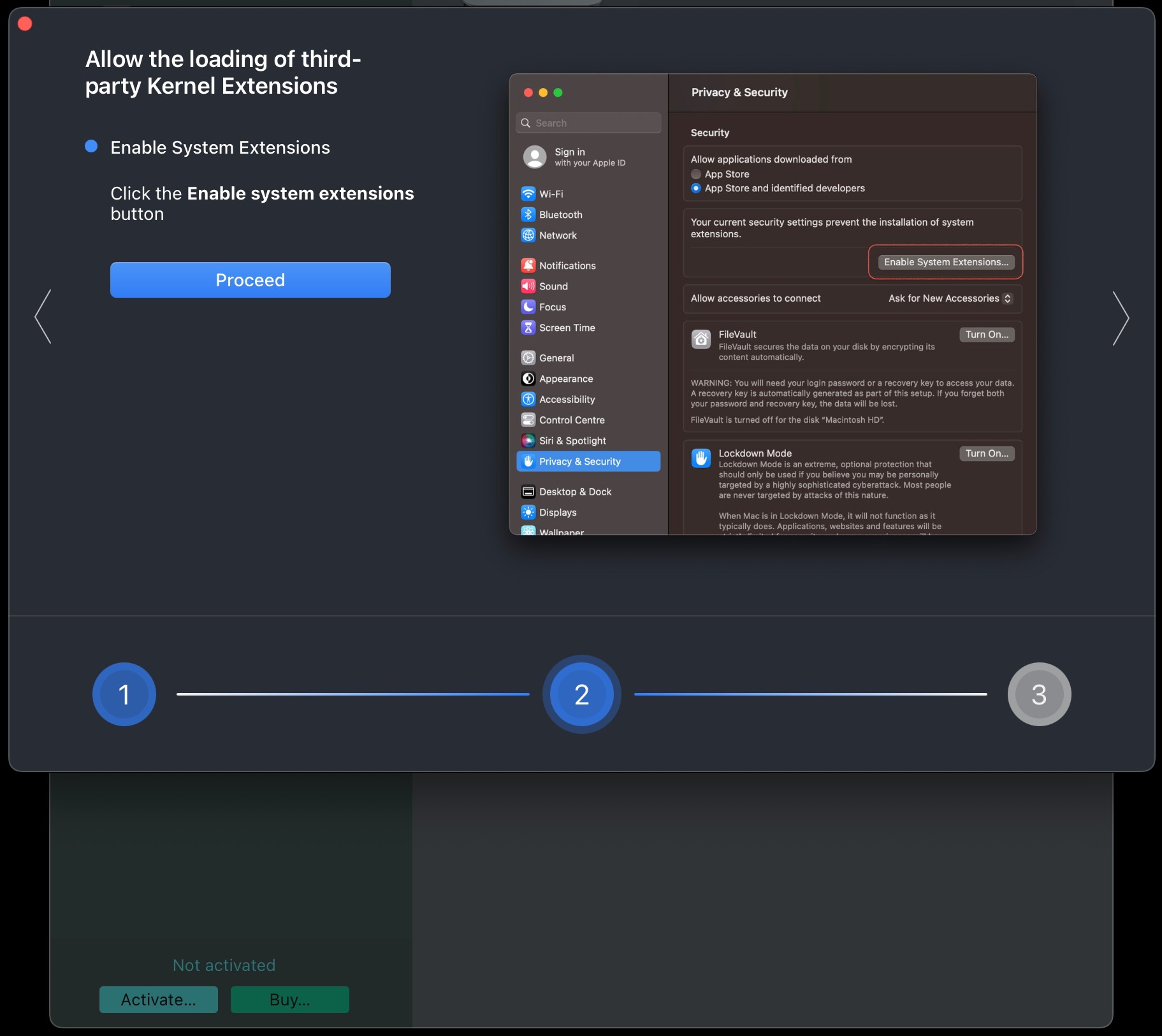1162x1036 pixels.
Task: Click the Enable System Extensions bullet heading
Action: [x=220, y=147]
